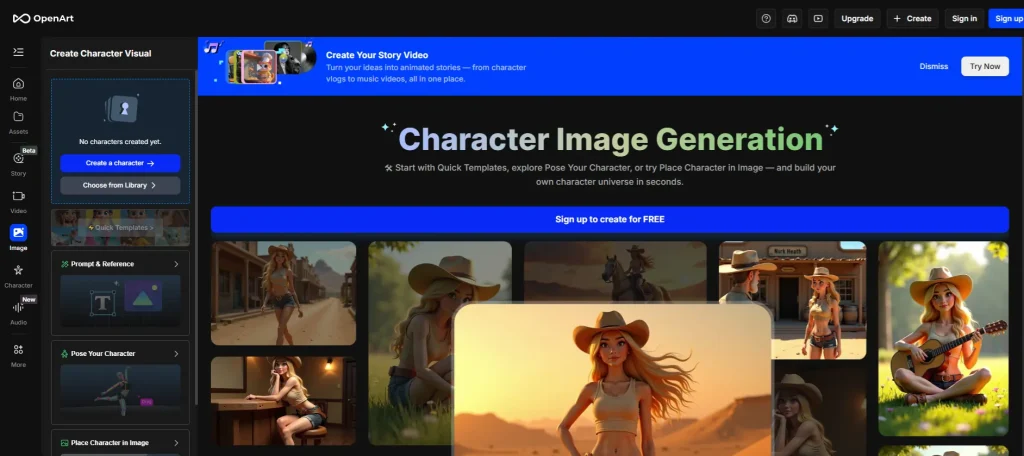The image size is (1024, 456).
Task: Click Prompt & Reference preview image
Action: point(120,301)
